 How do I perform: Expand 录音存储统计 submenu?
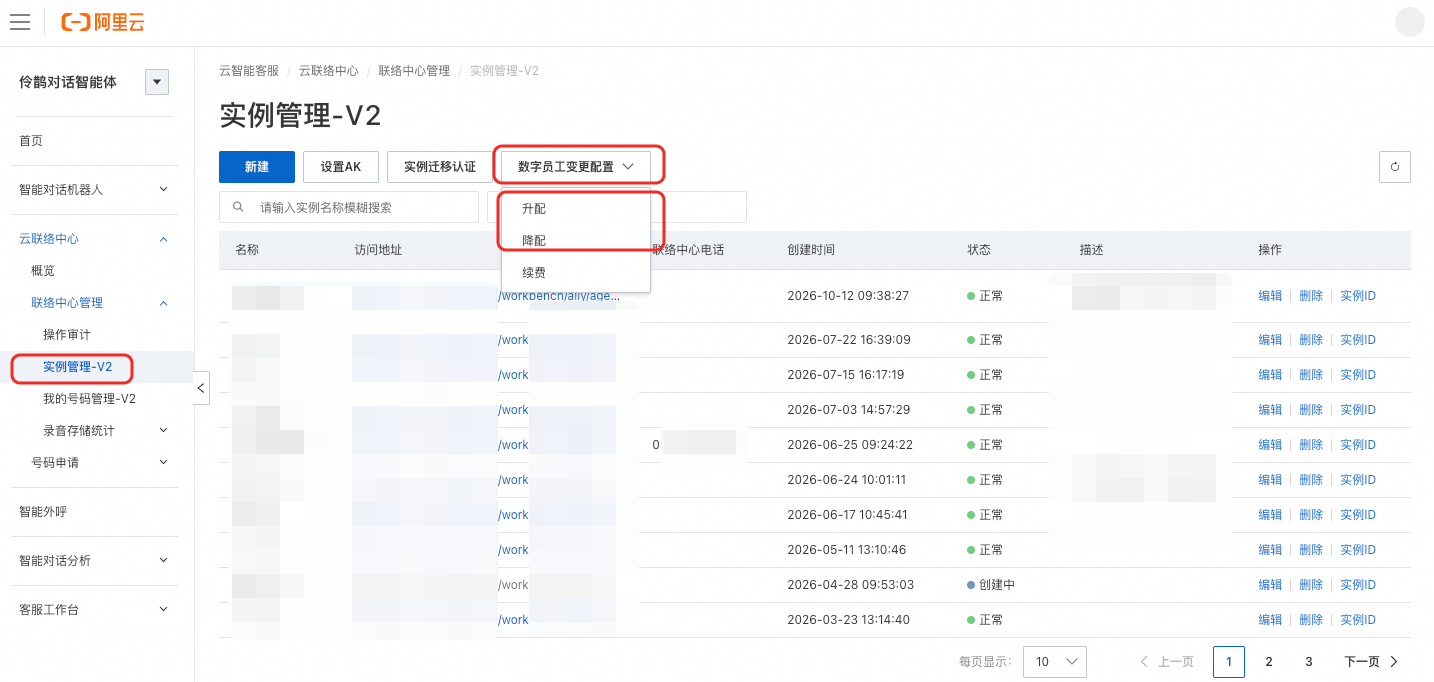[x=164, y=430]
